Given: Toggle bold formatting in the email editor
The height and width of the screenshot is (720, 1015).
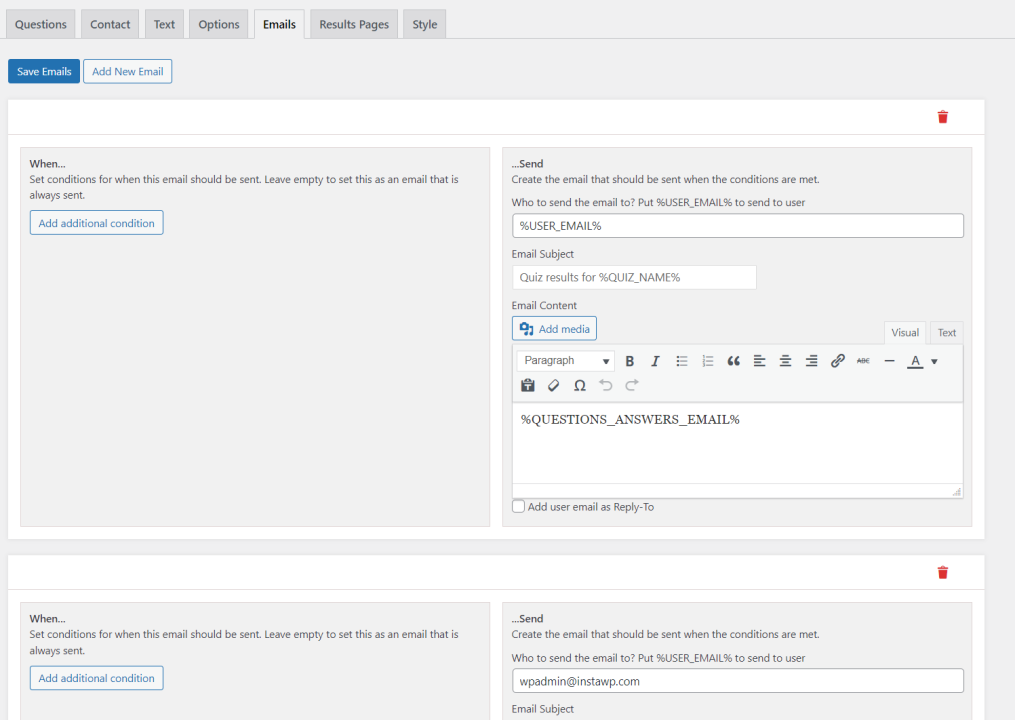Looking at the screenshot, I should click(629, 361).
